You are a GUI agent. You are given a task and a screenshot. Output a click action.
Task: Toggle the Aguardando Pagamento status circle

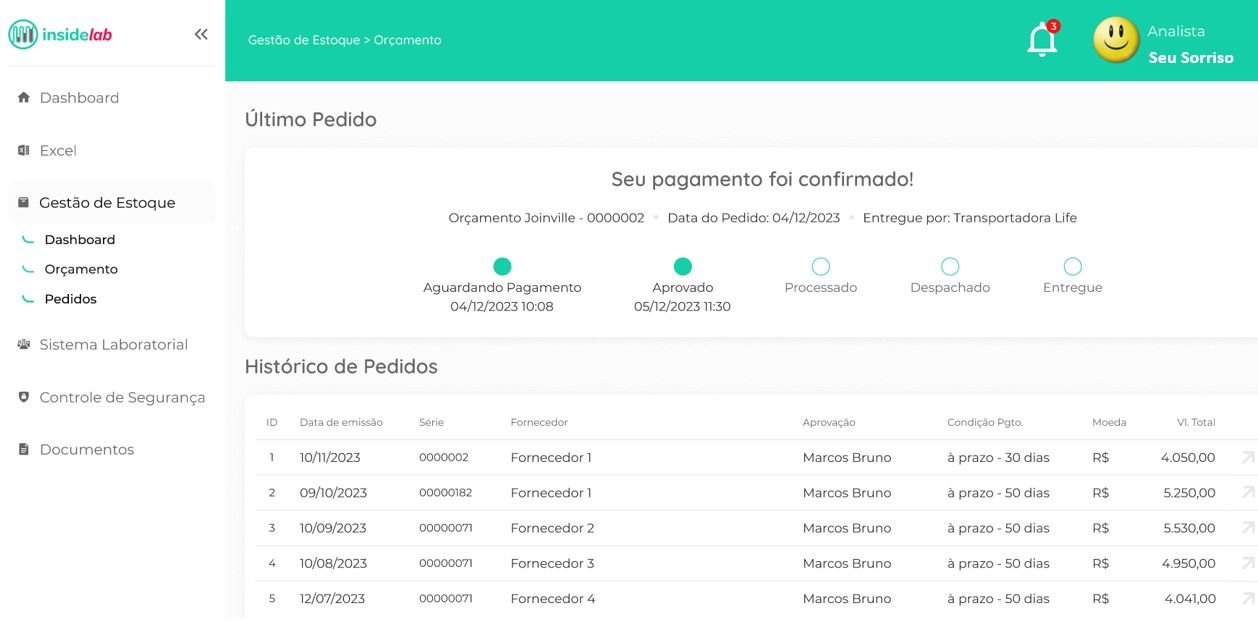(501, 266)
